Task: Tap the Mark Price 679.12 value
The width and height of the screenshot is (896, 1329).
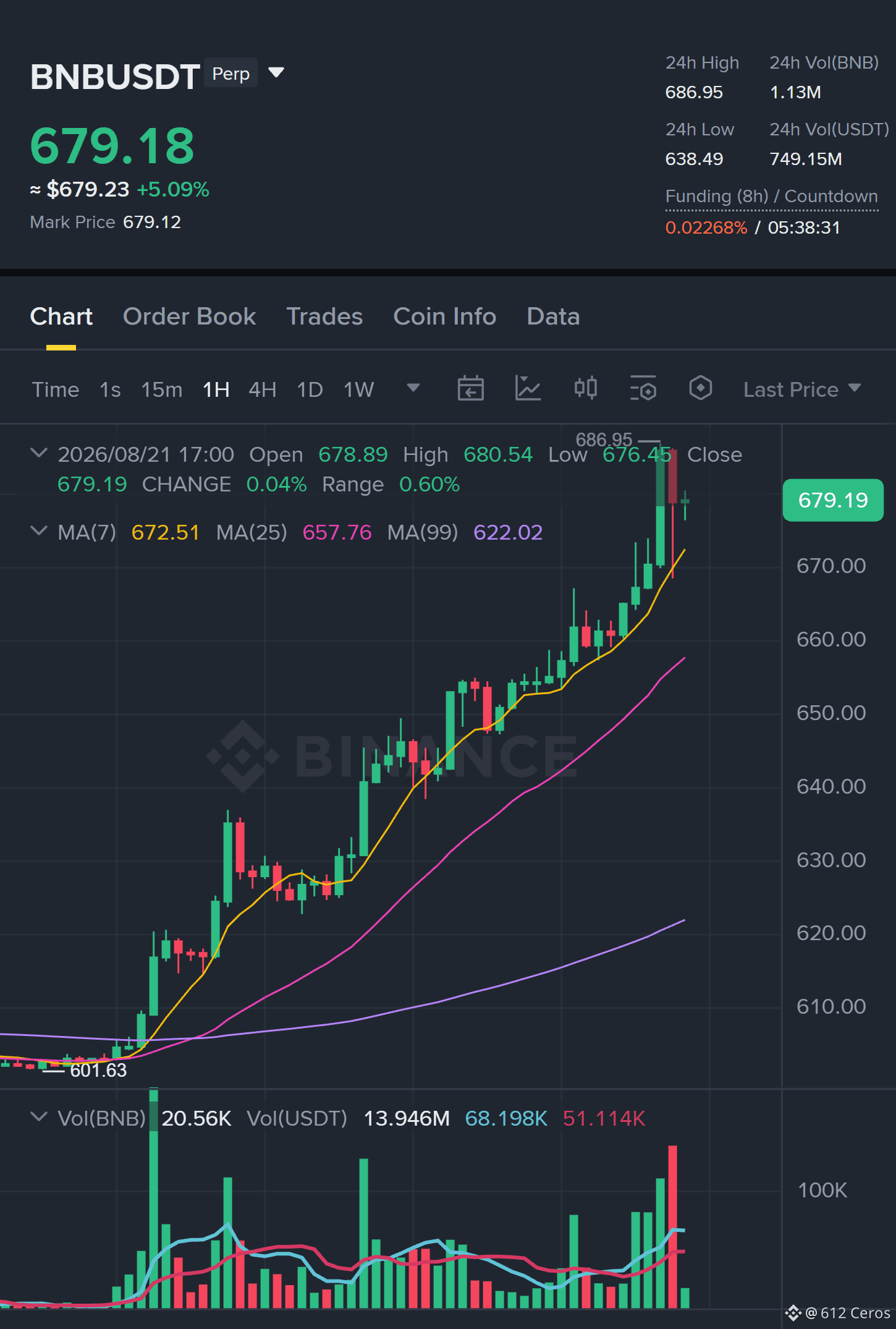Action: (152, 223)
